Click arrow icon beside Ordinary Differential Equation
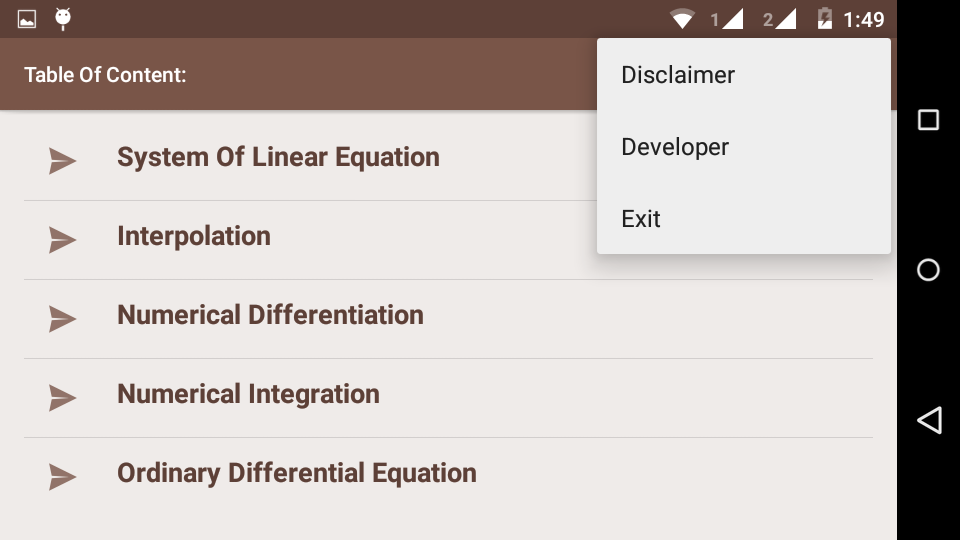The height and width of the screenshot is (540, 960). [x=62, y=476]
